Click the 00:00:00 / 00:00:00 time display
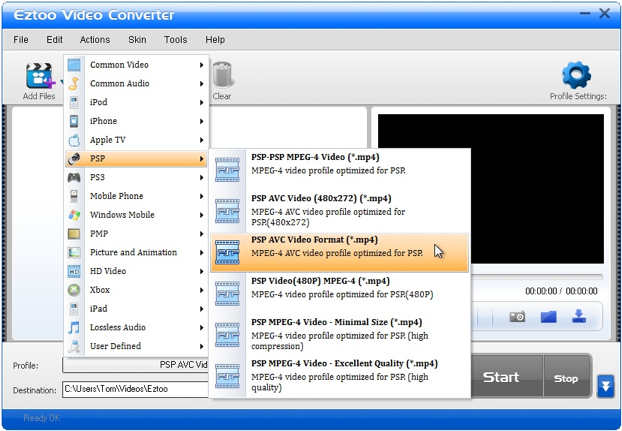 pyautogui.click(x=561, y=291)
